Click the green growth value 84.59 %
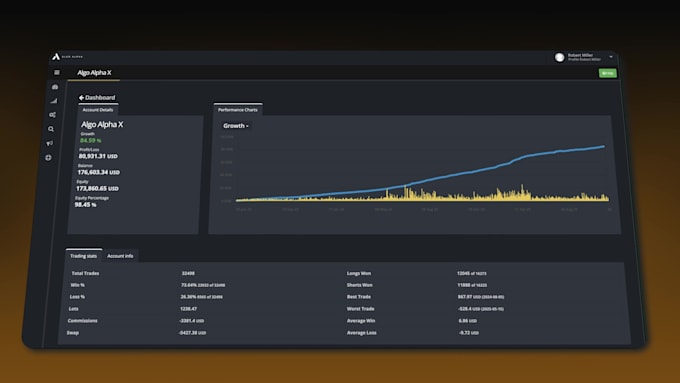The image size is (680, 383). coord(91,141)
